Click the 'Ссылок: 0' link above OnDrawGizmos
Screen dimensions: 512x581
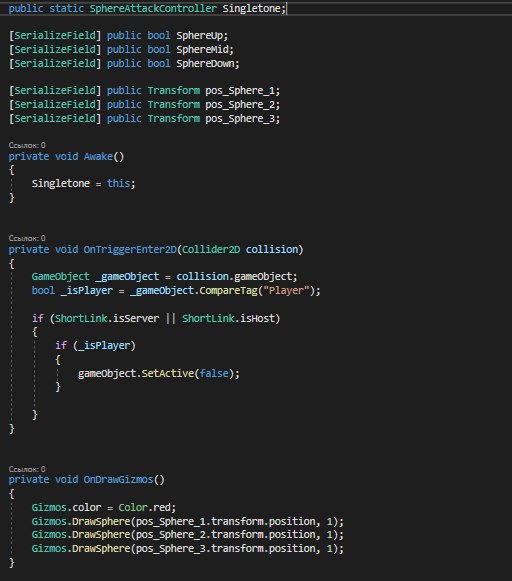click(x=27, y=469)
